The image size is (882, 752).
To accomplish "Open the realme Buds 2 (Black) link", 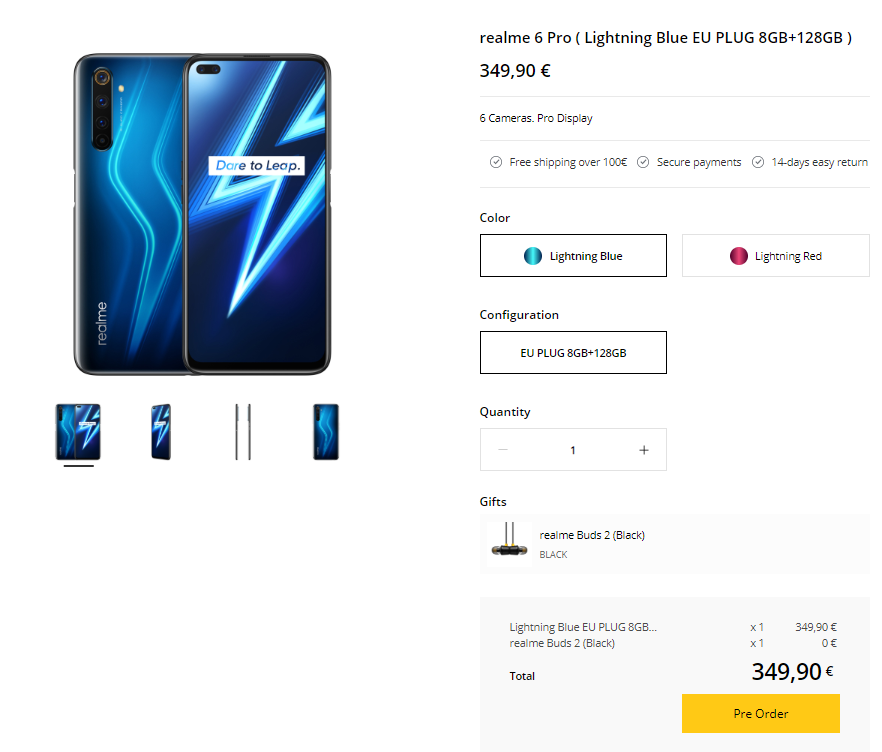I will click(x=592, y=534).
